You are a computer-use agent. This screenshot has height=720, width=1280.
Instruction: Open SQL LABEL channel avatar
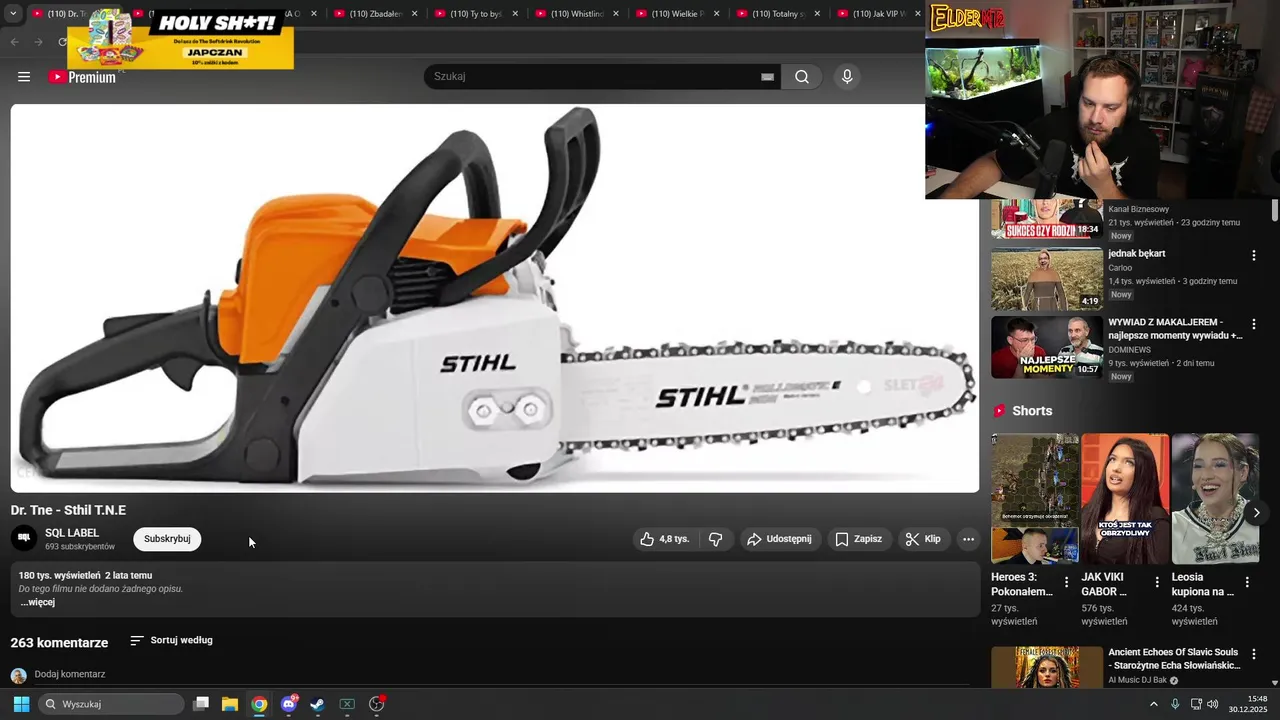(x=24, y=539)
